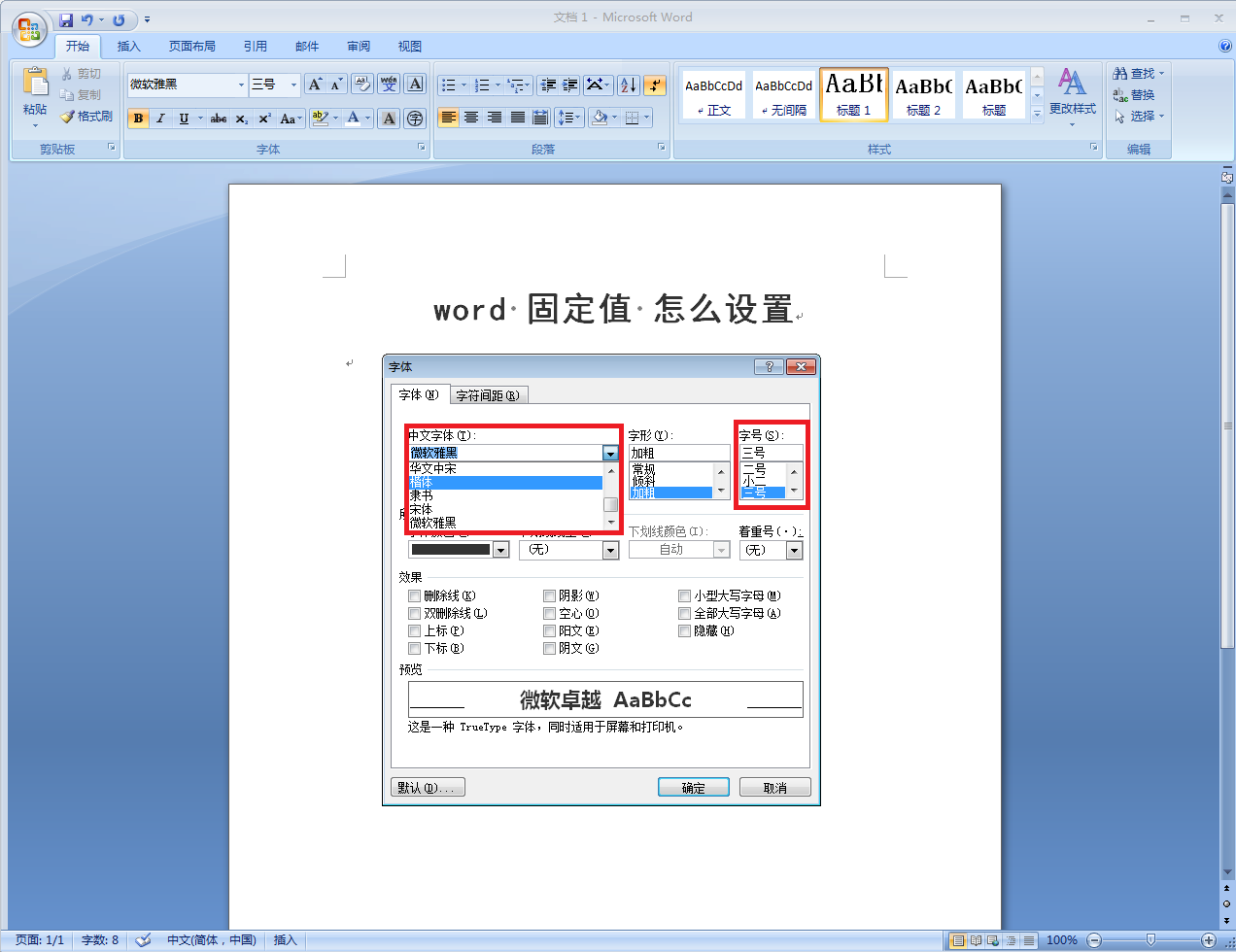Screen dimensions: 1236x952
Task: Click the Enclosed Characters icon
Action: pyautogui.click(x=415, y=119)
